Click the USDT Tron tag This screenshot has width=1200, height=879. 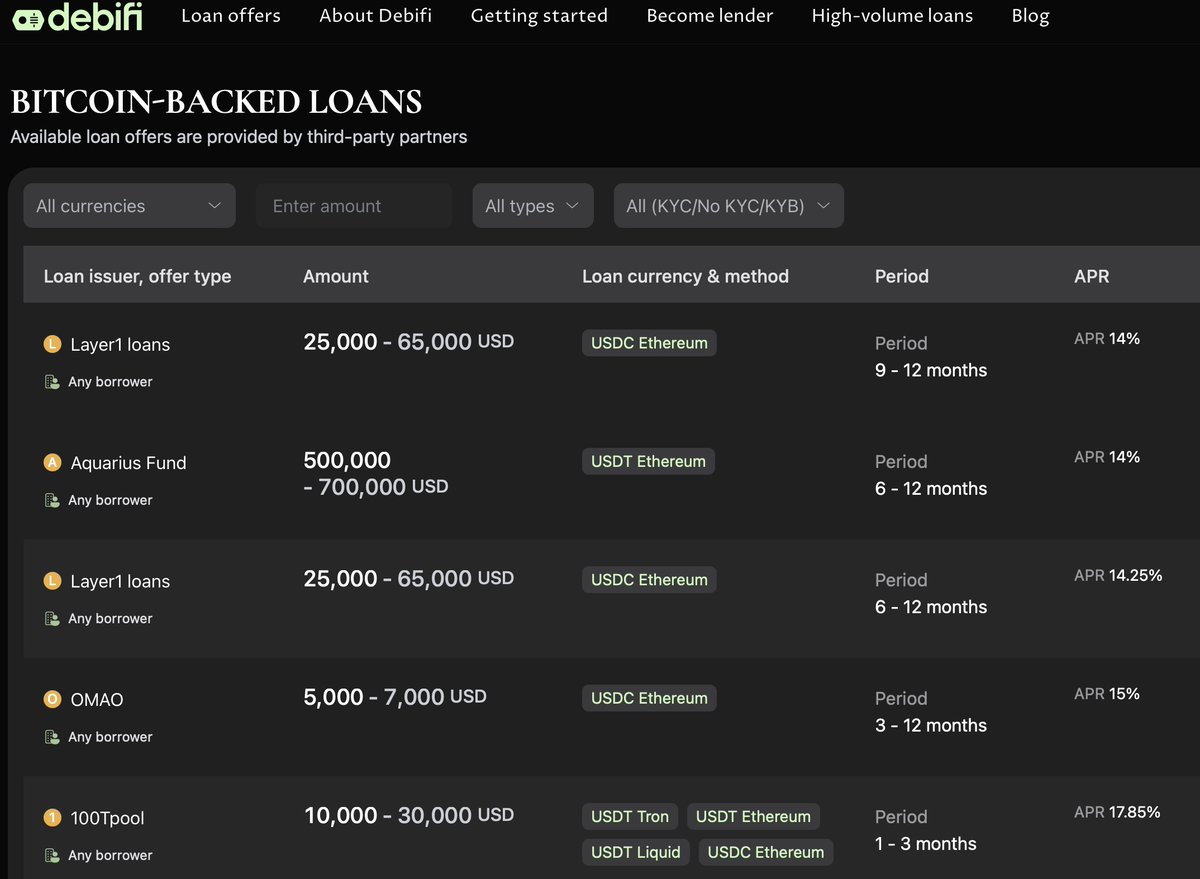[630, 817]
